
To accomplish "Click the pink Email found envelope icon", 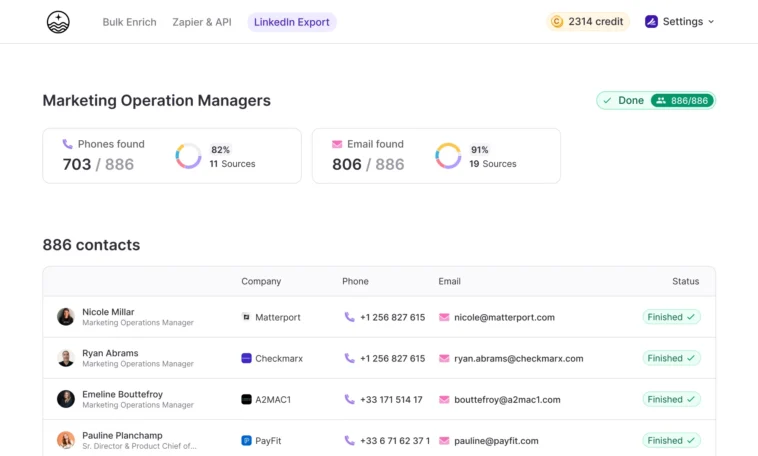I will [337, 144].
